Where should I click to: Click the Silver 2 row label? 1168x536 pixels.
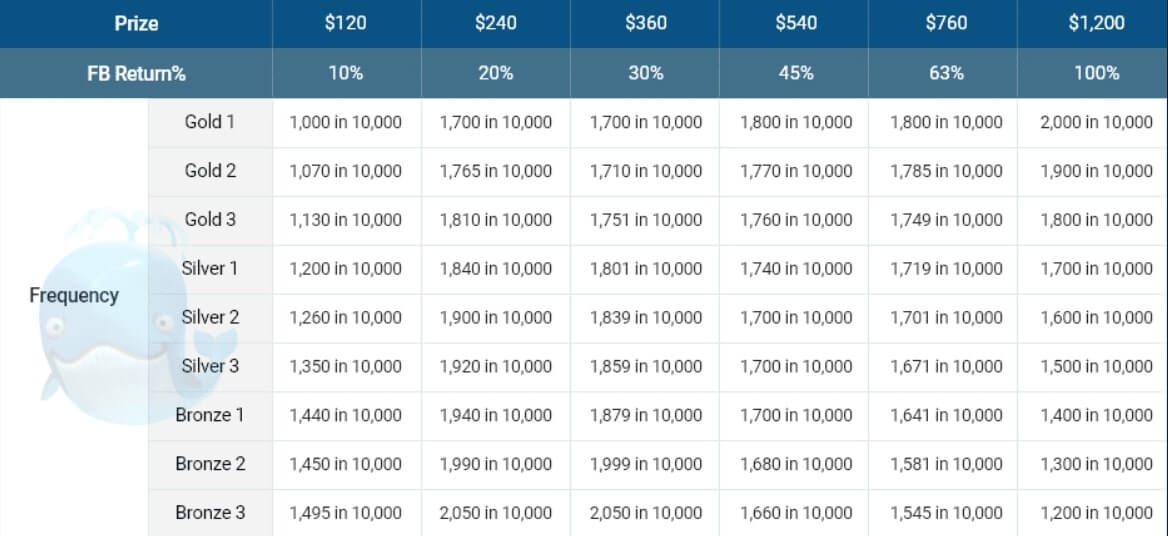pyautogui.click(x=210, y=317)
